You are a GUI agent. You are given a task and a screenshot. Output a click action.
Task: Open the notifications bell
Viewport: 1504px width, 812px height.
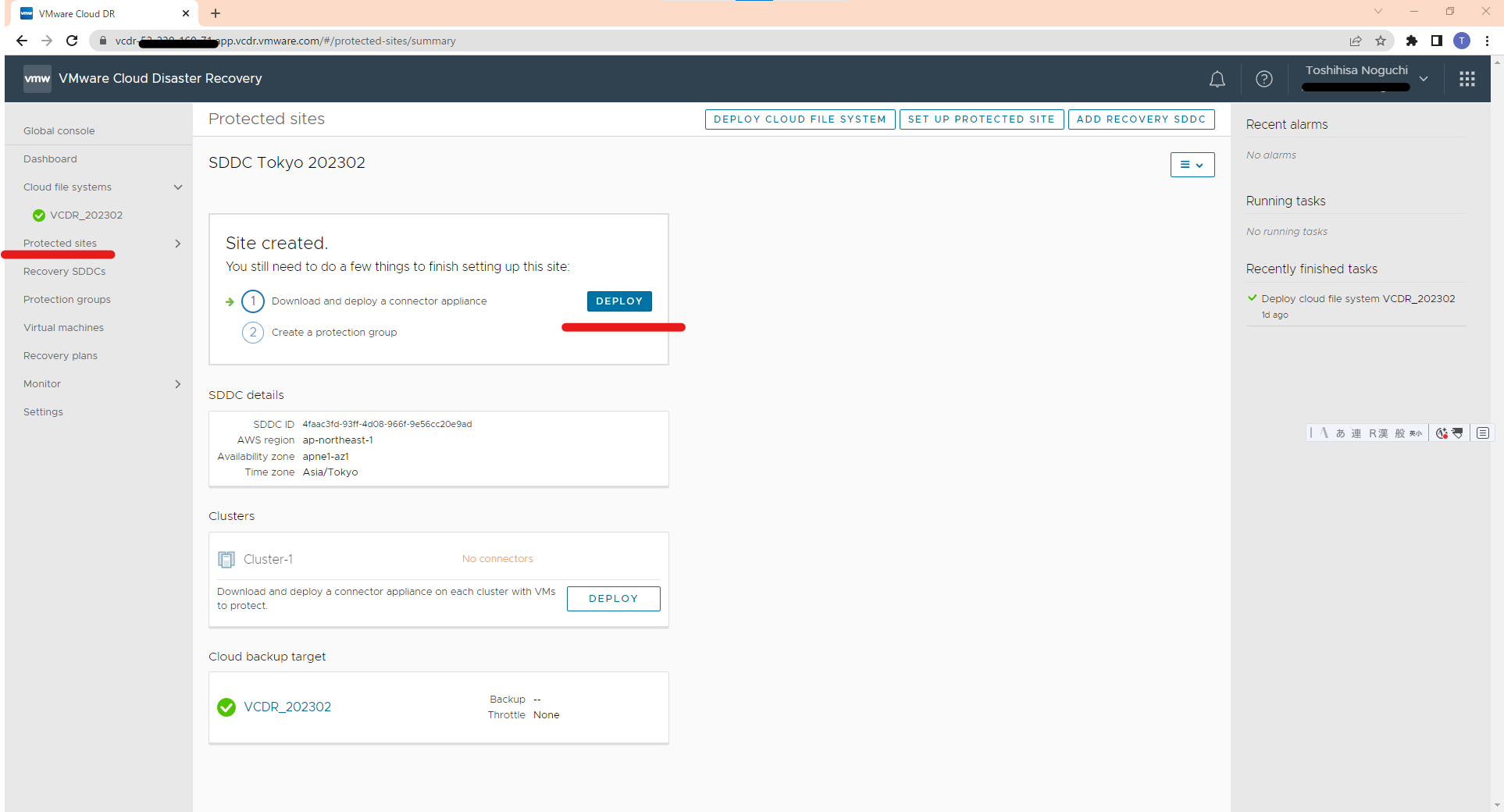click(x=1217, y=79)
